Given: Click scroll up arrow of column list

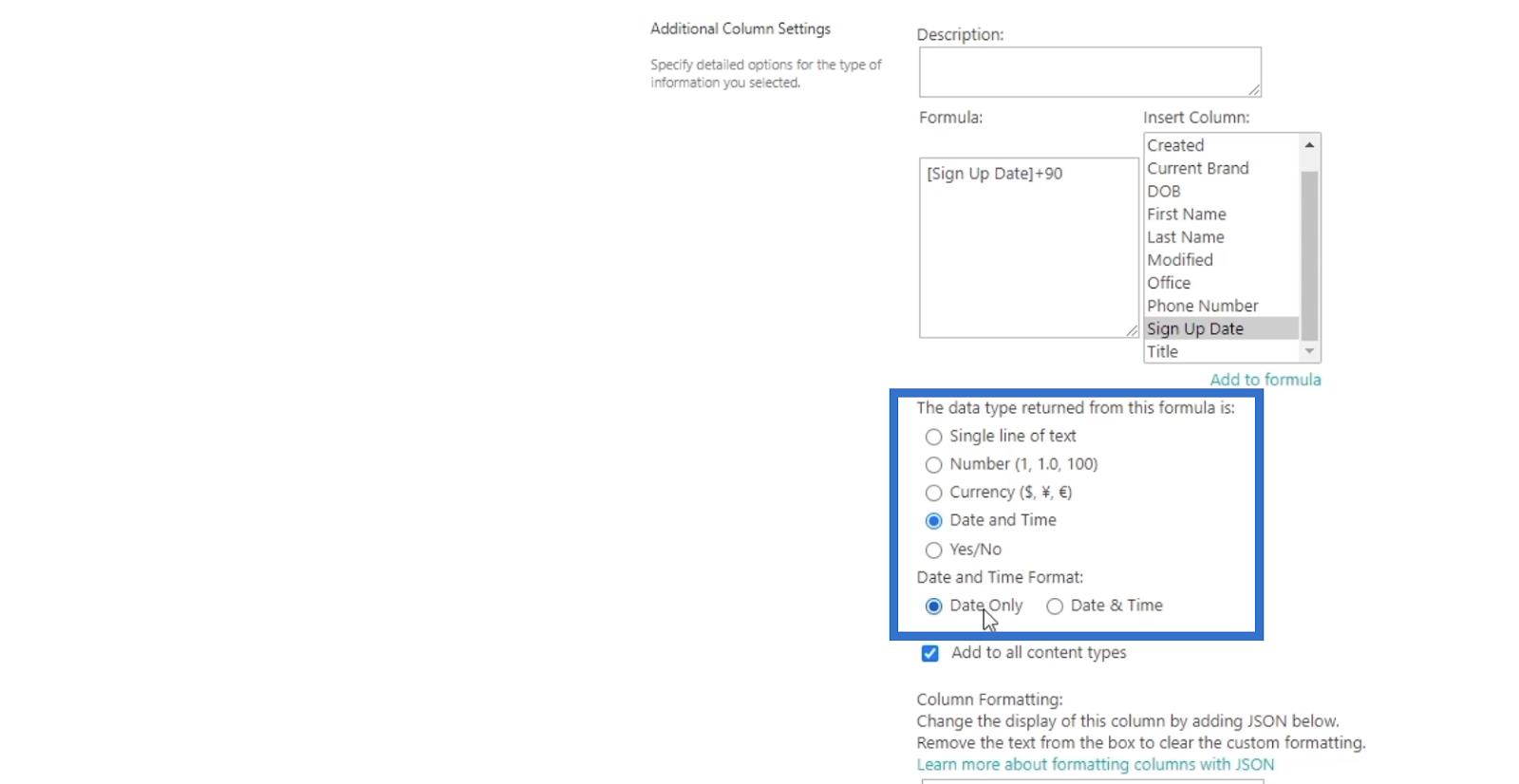Looking at the screenshot, I should (1310, 145).
